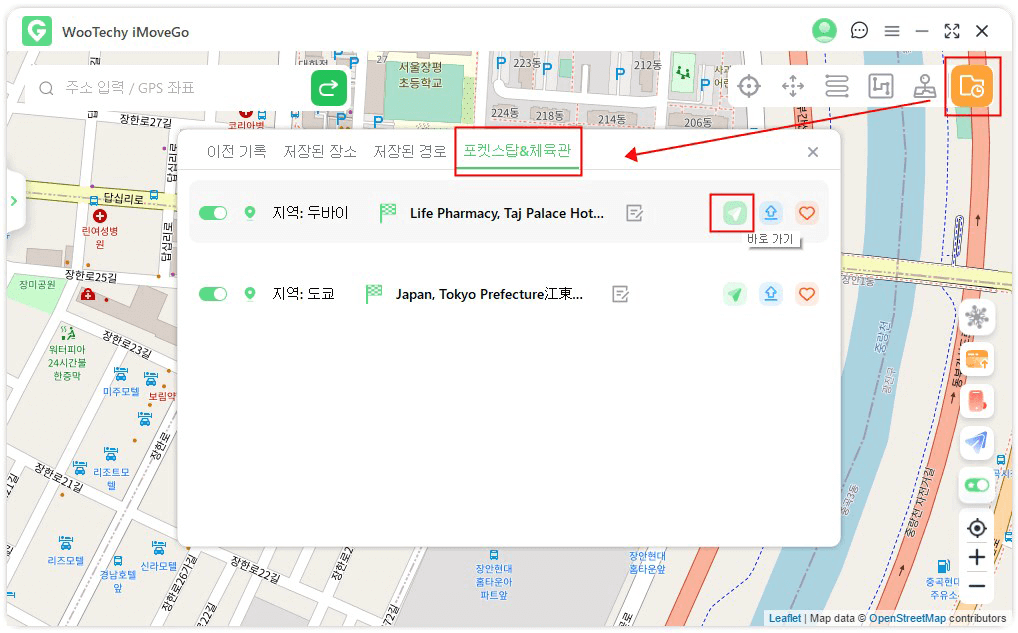Switch to the 이전 기록 tab
The height and width of the screenshot is (633, 1018).
pyautogui.click(x=236, y=152)
